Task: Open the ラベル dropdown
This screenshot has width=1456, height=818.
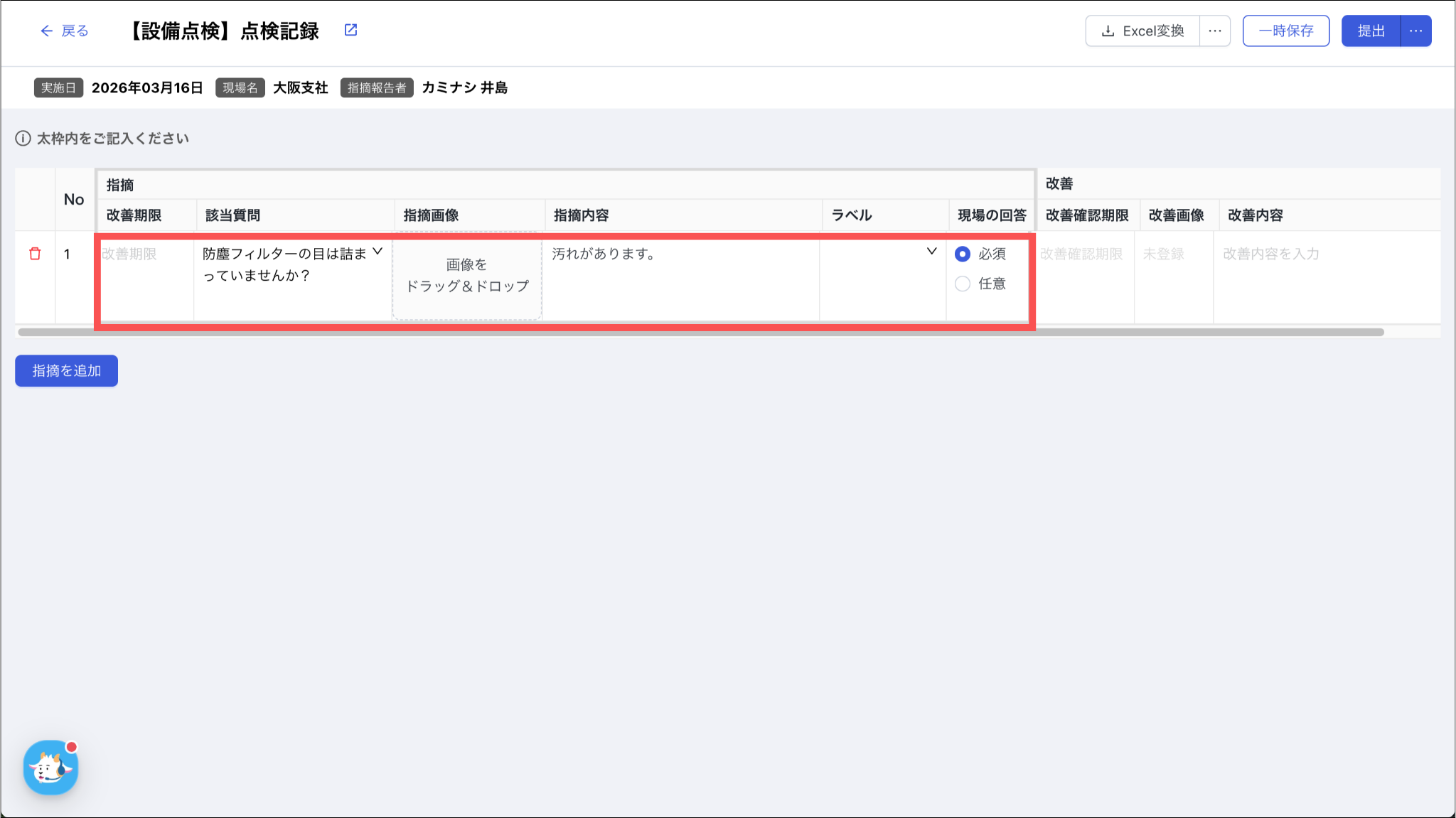Action: point(931,252)
